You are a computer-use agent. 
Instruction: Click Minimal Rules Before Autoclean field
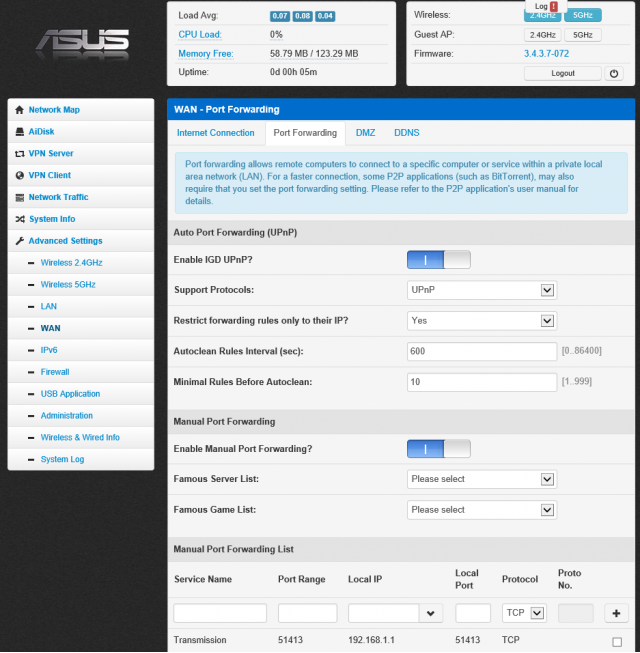[x=482, y=382]
